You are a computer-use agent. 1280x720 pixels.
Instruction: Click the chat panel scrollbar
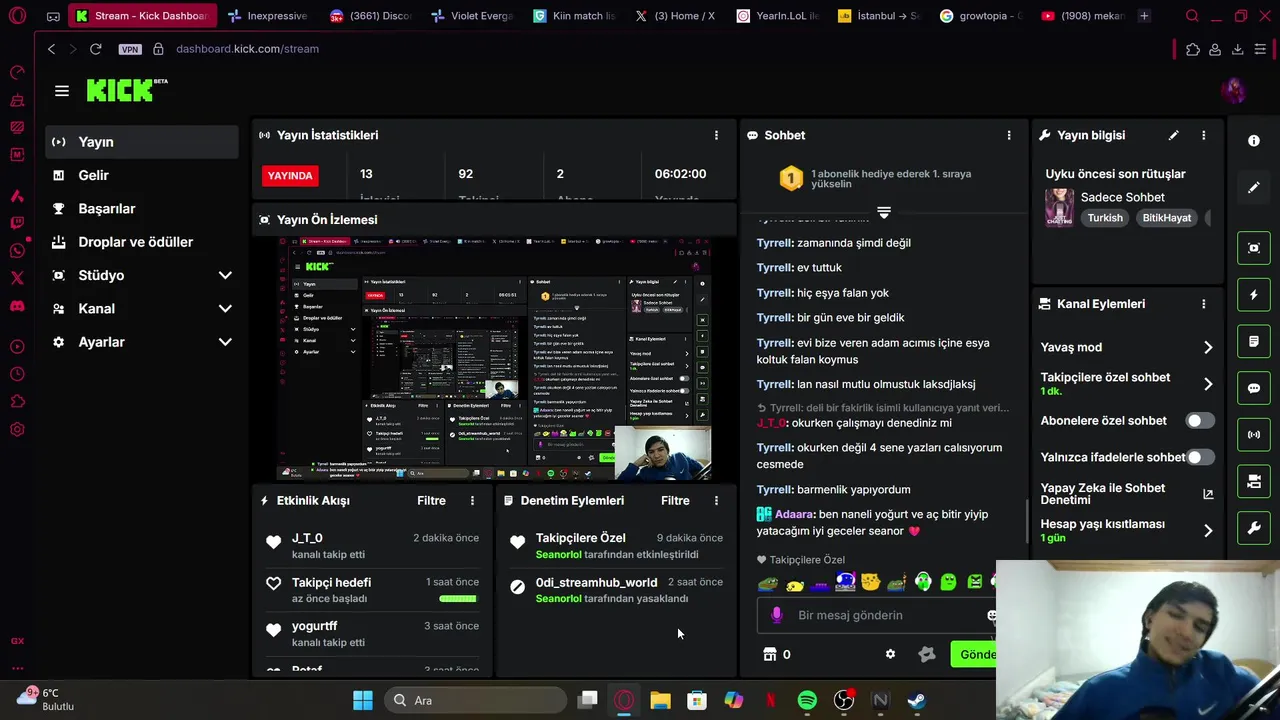tap(1026, 520)
